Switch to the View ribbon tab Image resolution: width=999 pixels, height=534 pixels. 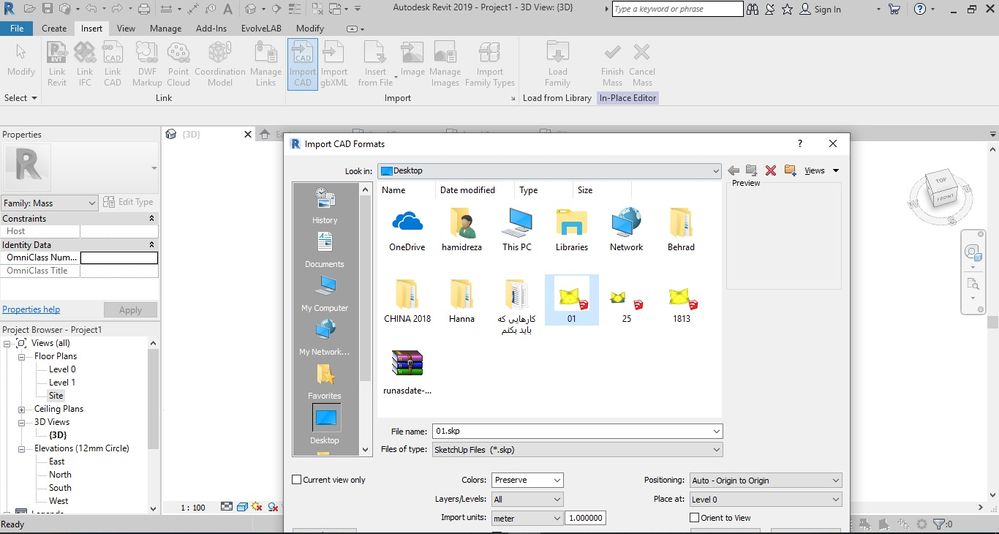point(126,28)
